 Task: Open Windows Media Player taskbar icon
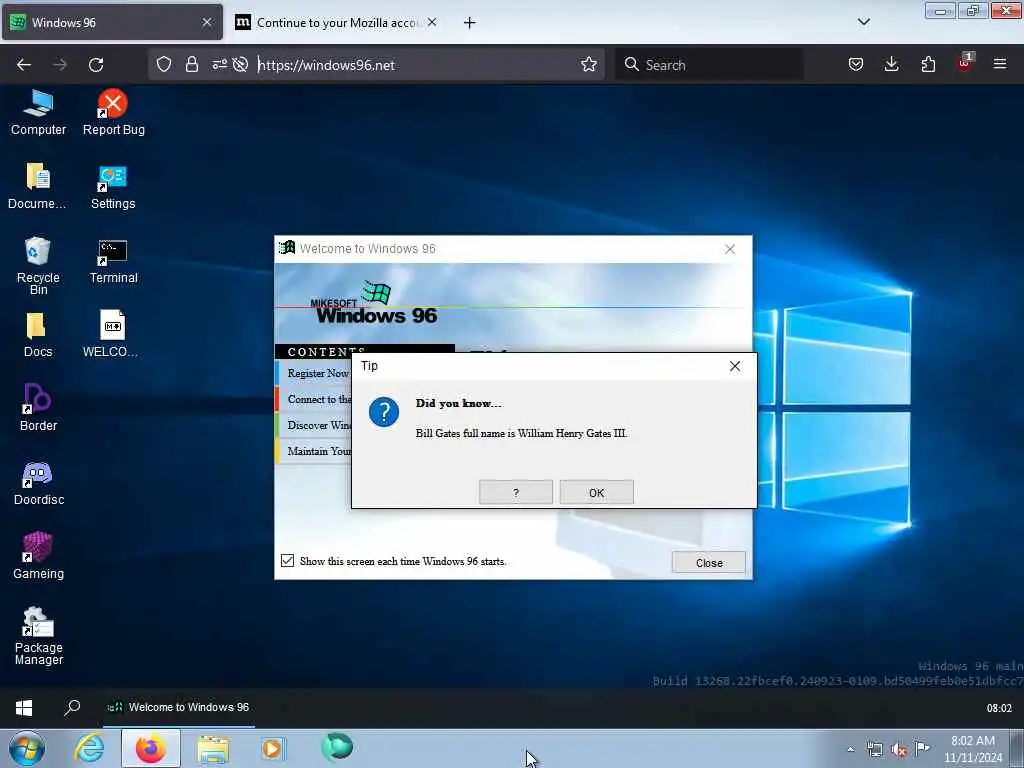click(273, 748)
